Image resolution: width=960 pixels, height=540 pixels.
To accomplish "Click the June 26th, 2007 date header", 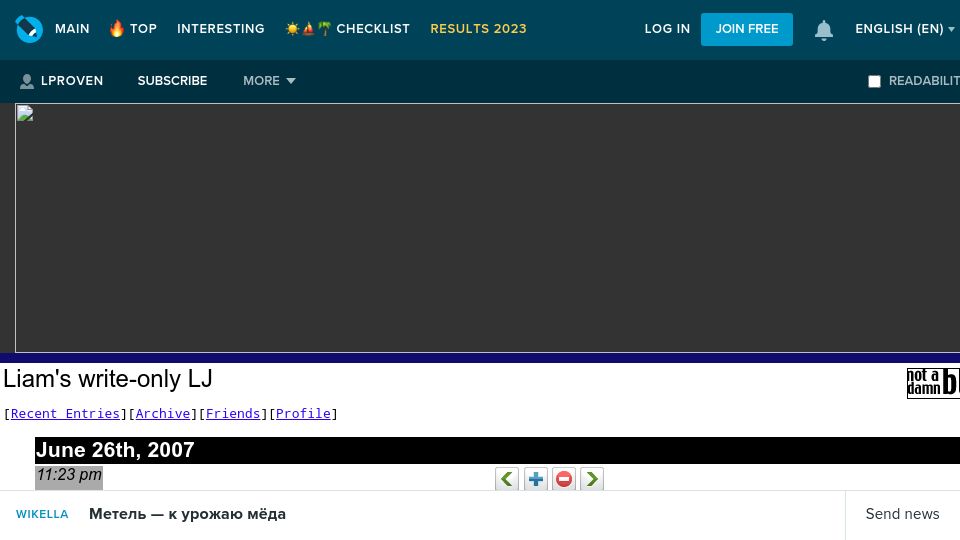I will 114,450.
